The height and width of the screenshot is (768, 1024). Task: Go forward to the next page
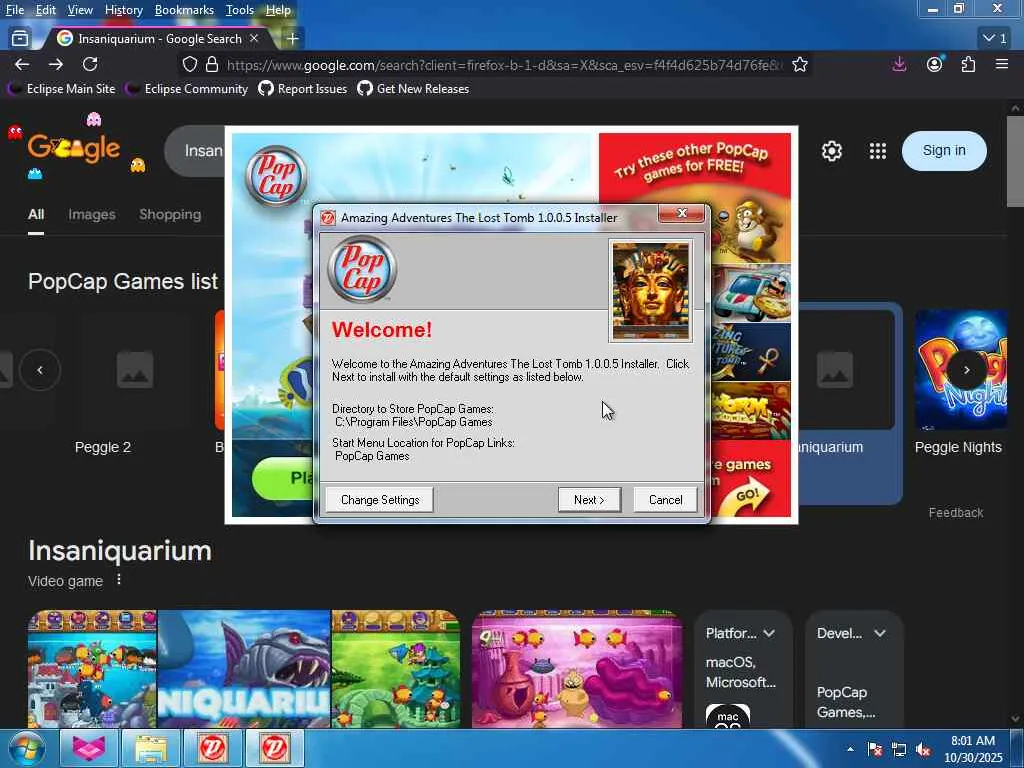[x=56, y=64]
